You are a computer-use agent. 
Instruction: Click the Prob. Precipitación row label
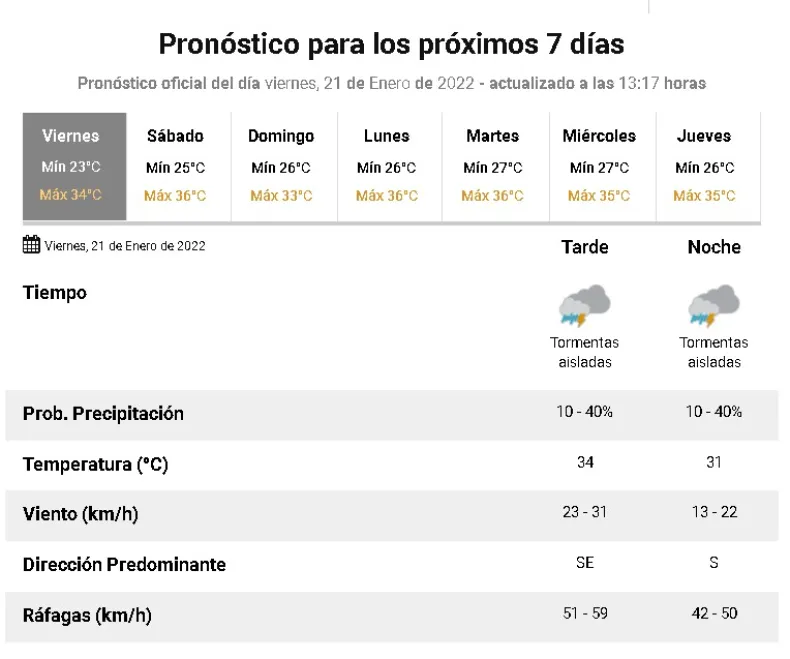click(103, 414)
